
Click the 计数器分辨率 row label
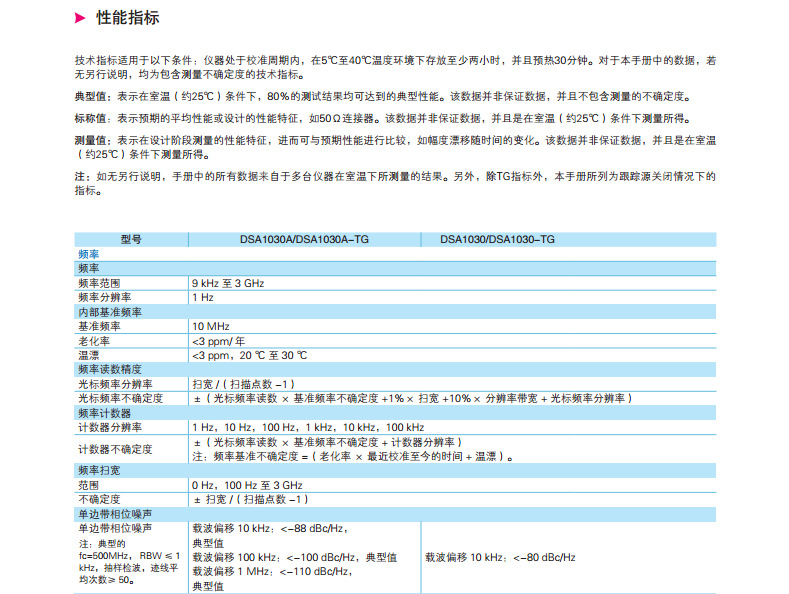tap(110, 427)
